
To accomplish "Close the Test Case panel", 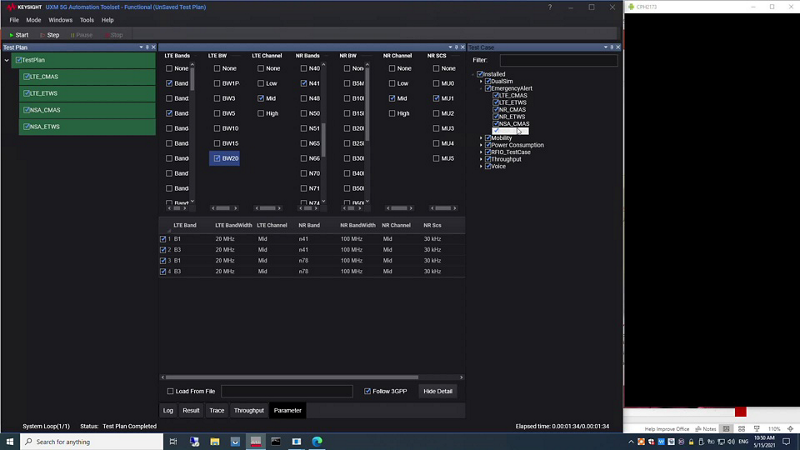I will coord(618,47).
